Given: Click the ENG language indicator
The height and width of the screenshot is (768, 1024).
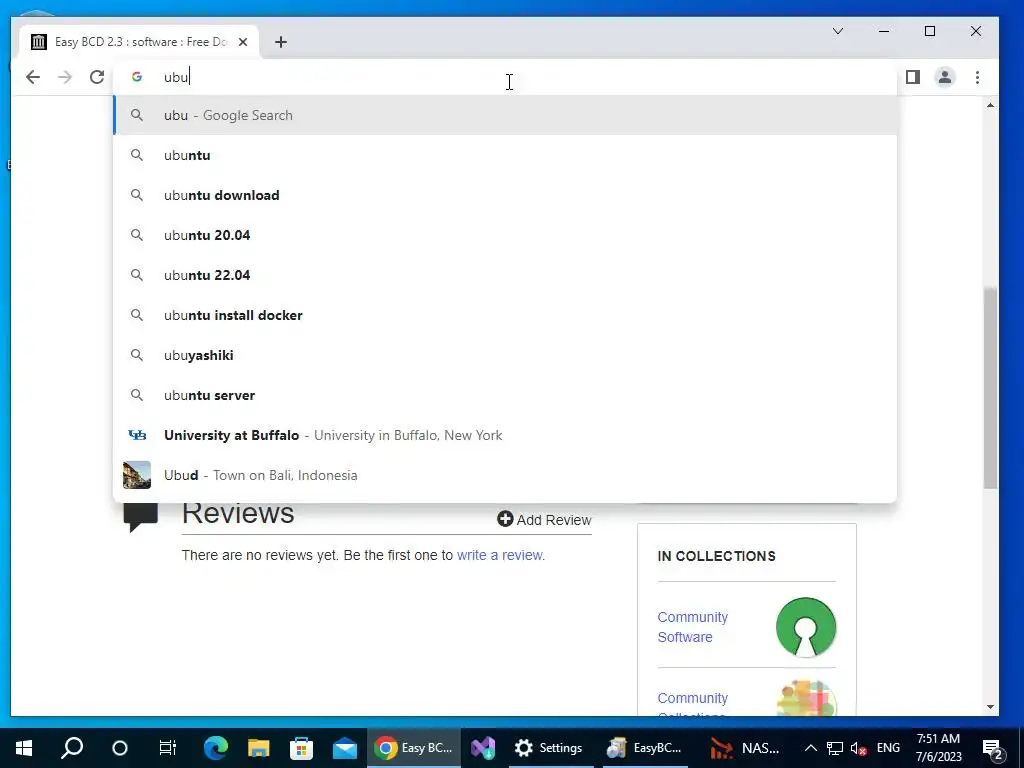Looking at the screenshot, I should point(888,748).
